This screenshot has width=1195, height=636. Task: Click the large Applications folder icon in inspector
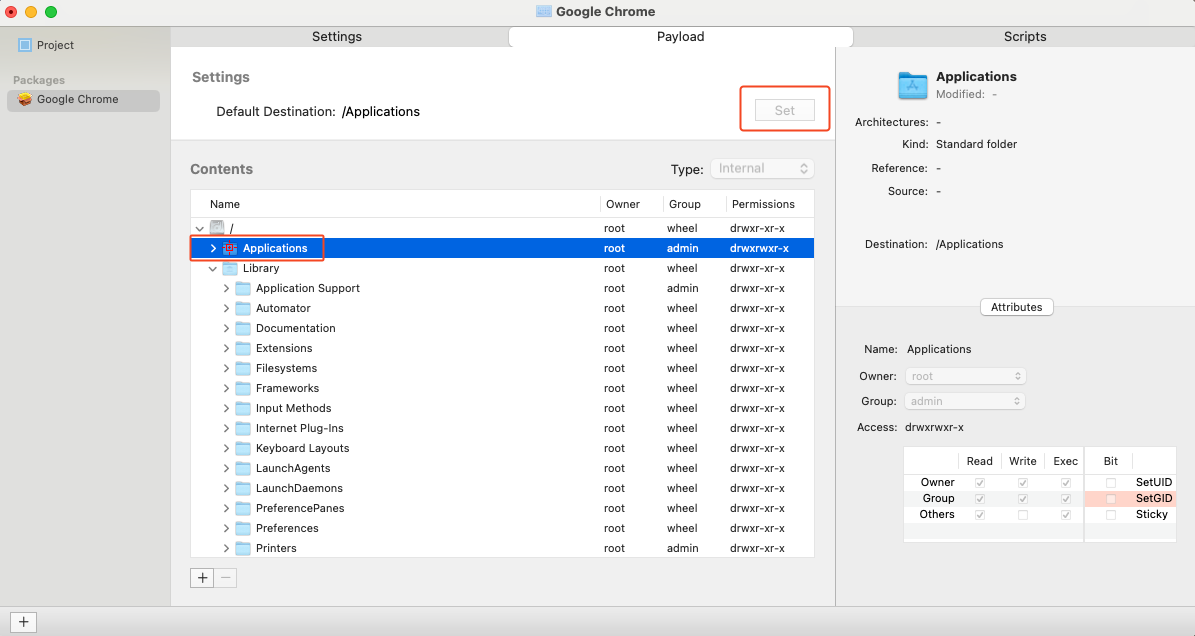click(913, 85)
